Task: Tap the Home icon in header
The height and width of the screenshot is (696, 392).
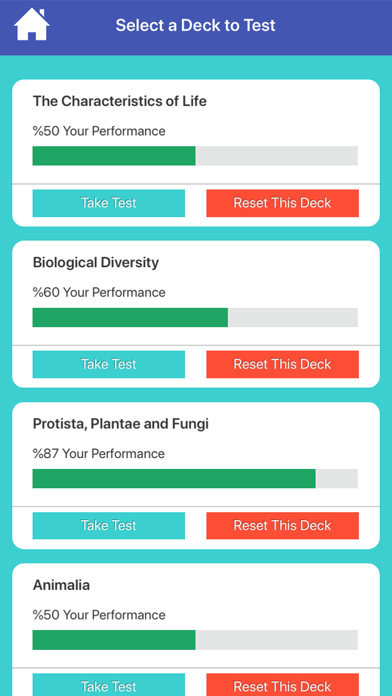Action: click(x=32, y=24)
